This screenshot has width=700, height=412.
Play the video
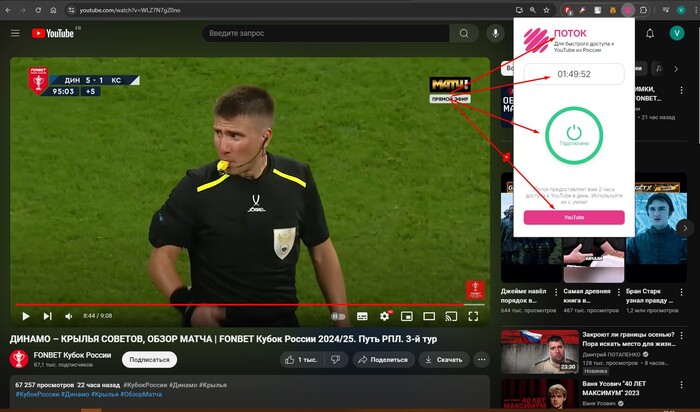coord(26,316)
